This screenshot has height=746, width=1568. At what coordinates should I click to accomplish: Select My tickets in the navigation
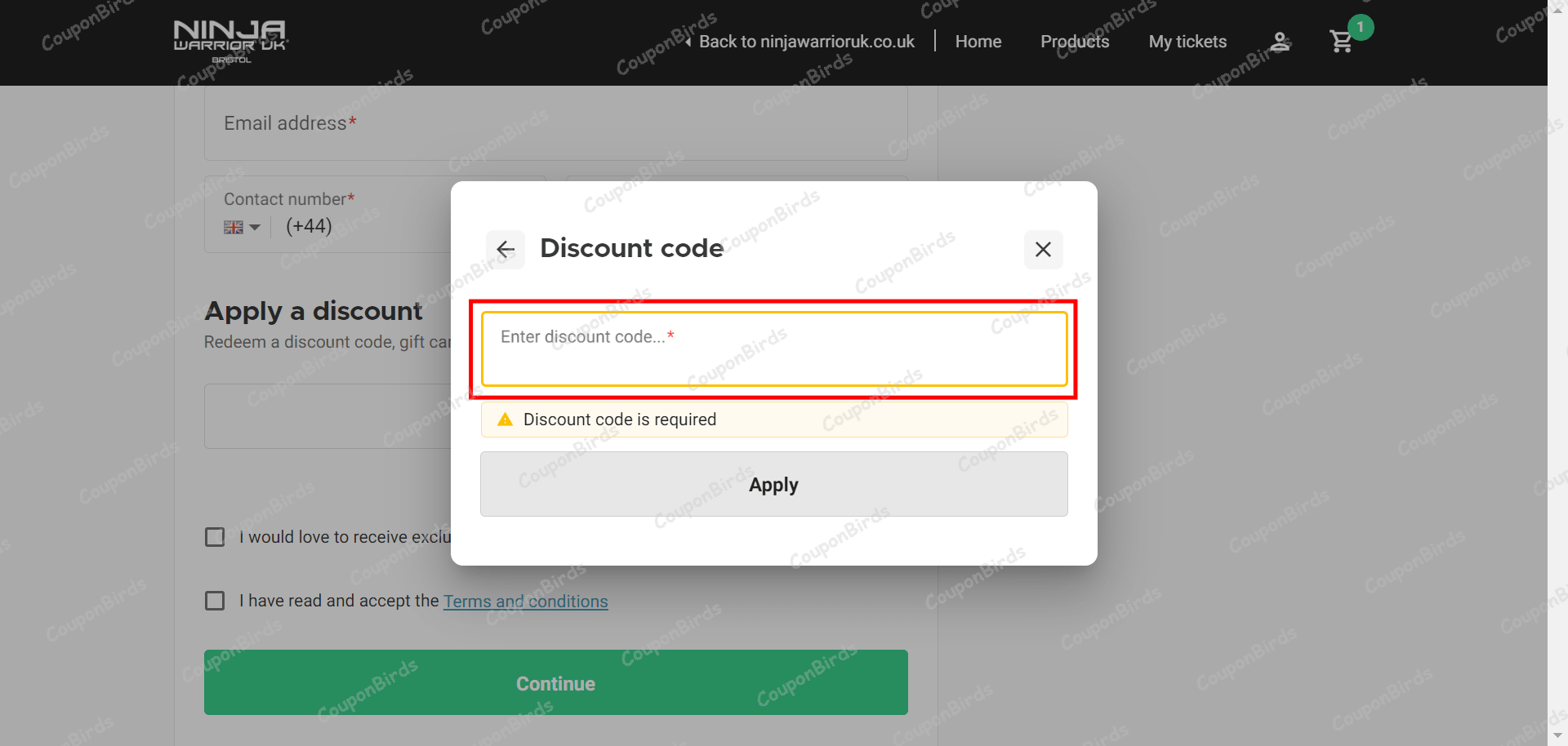pos(1187,42)
